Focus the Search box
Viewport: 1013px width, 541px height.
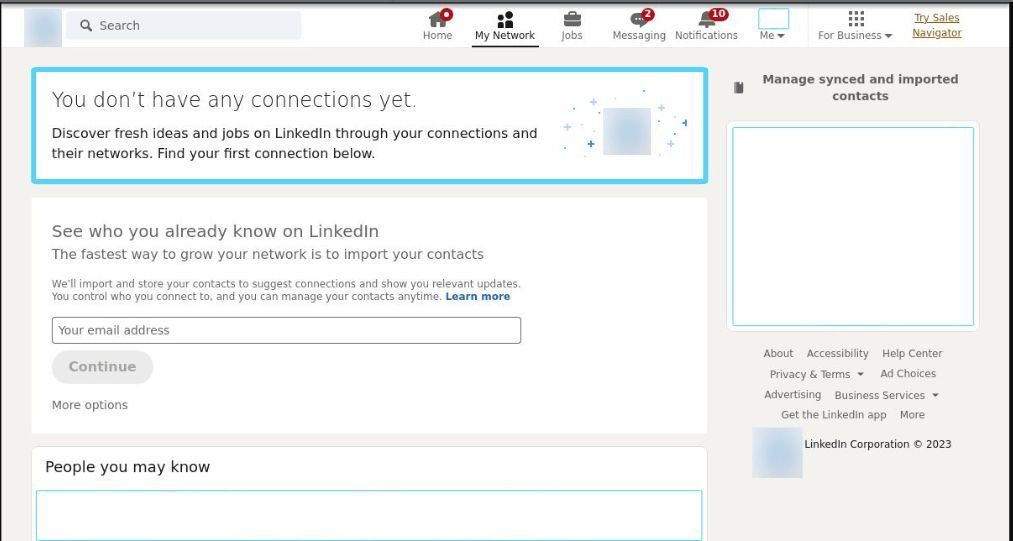click(183, 25)
